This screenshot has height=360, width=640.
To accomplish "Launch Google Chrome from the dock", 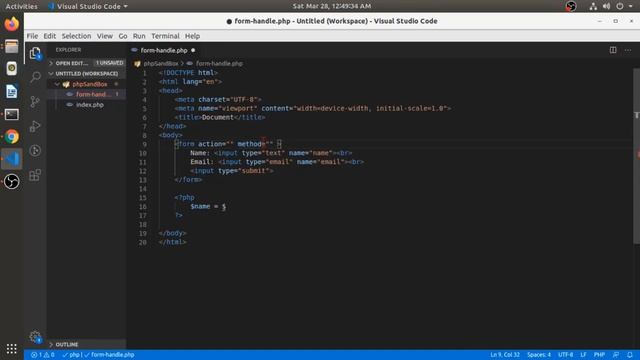I will [x=11, y=136].
